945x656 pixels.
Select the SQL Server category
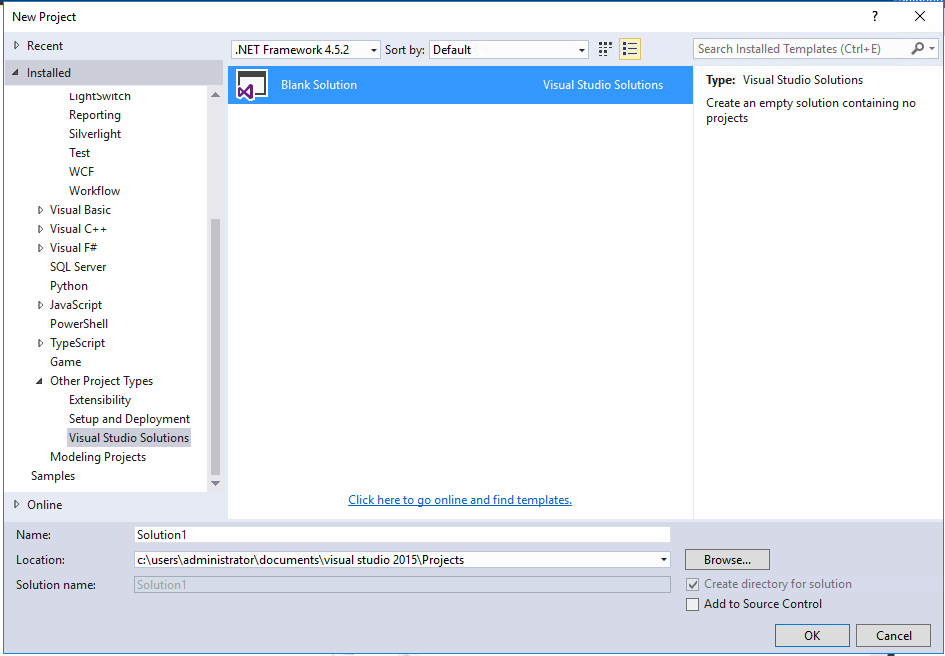click(78, 267)
